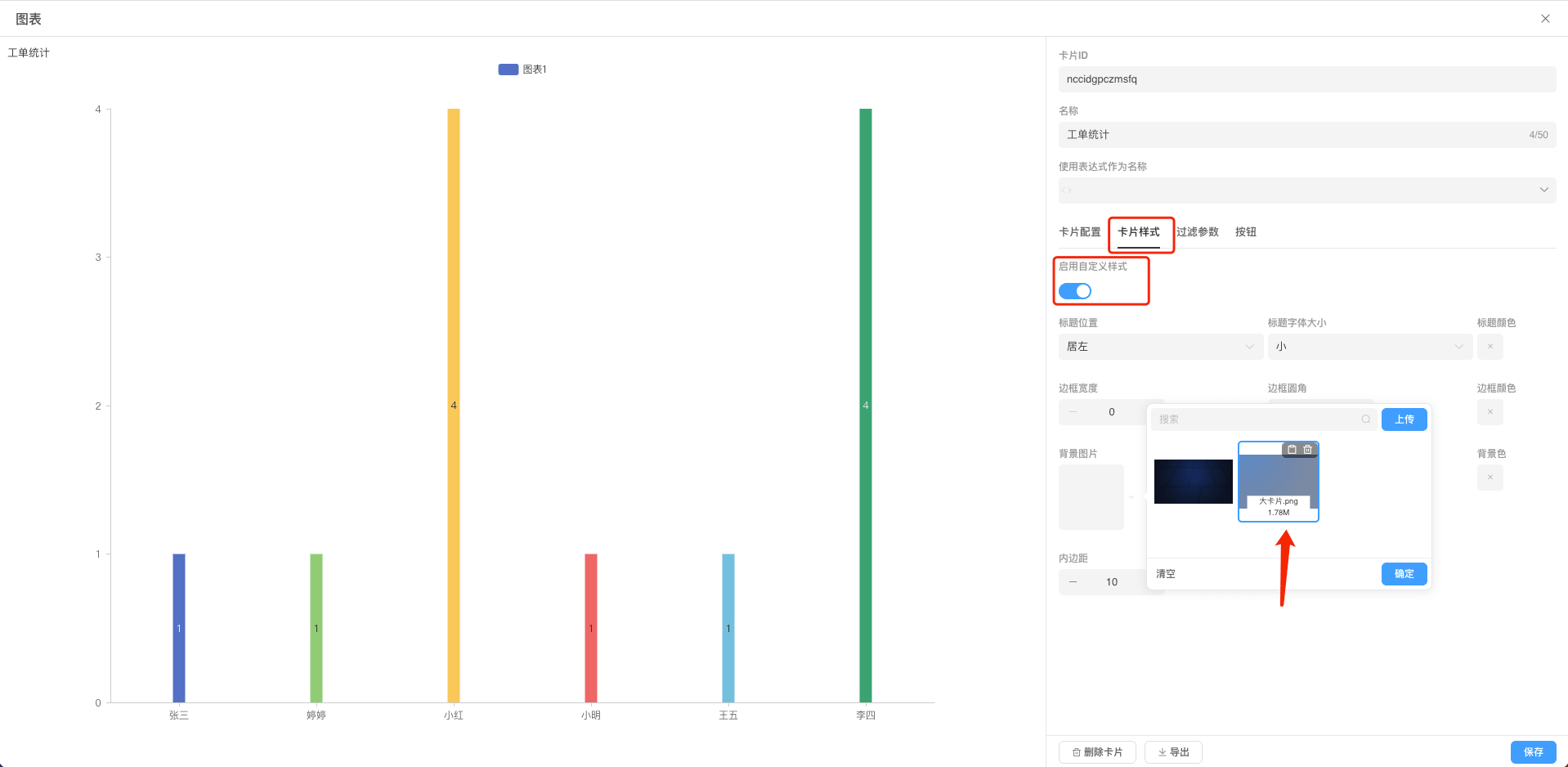
Task: Open the 标题字体大小 dropdown showing 小
Action: pyautogui.click(x=1369, y=347)
